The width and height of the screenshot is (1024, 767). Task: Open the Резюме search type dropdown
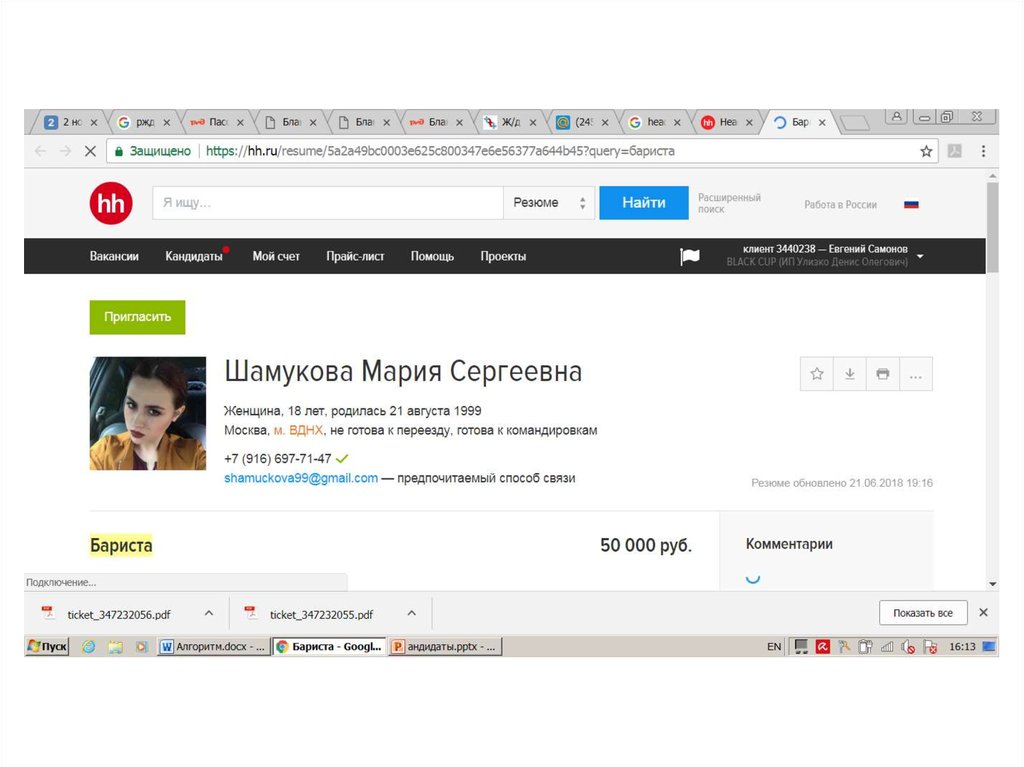548,203
